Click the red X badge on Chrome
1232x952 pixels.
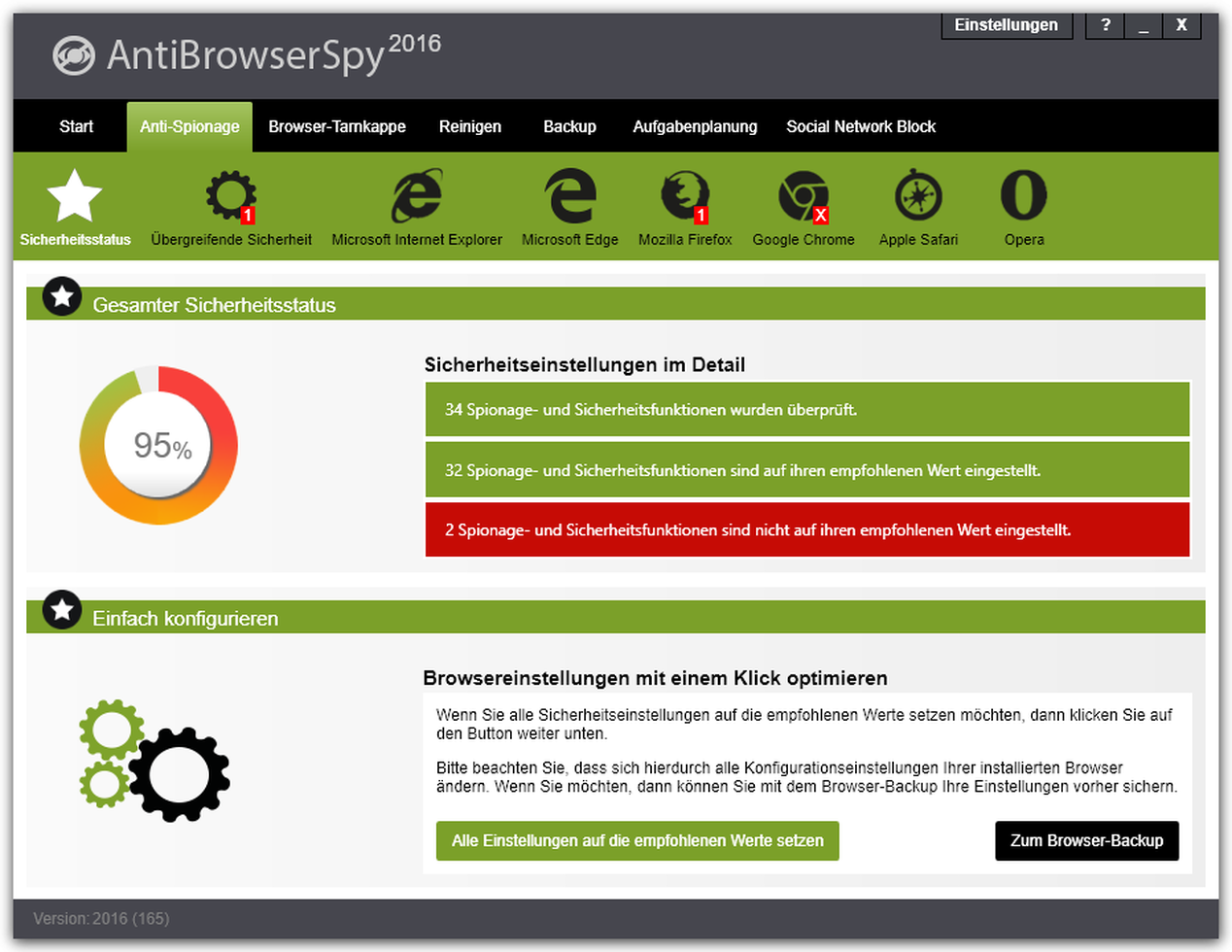click(821, 216)
